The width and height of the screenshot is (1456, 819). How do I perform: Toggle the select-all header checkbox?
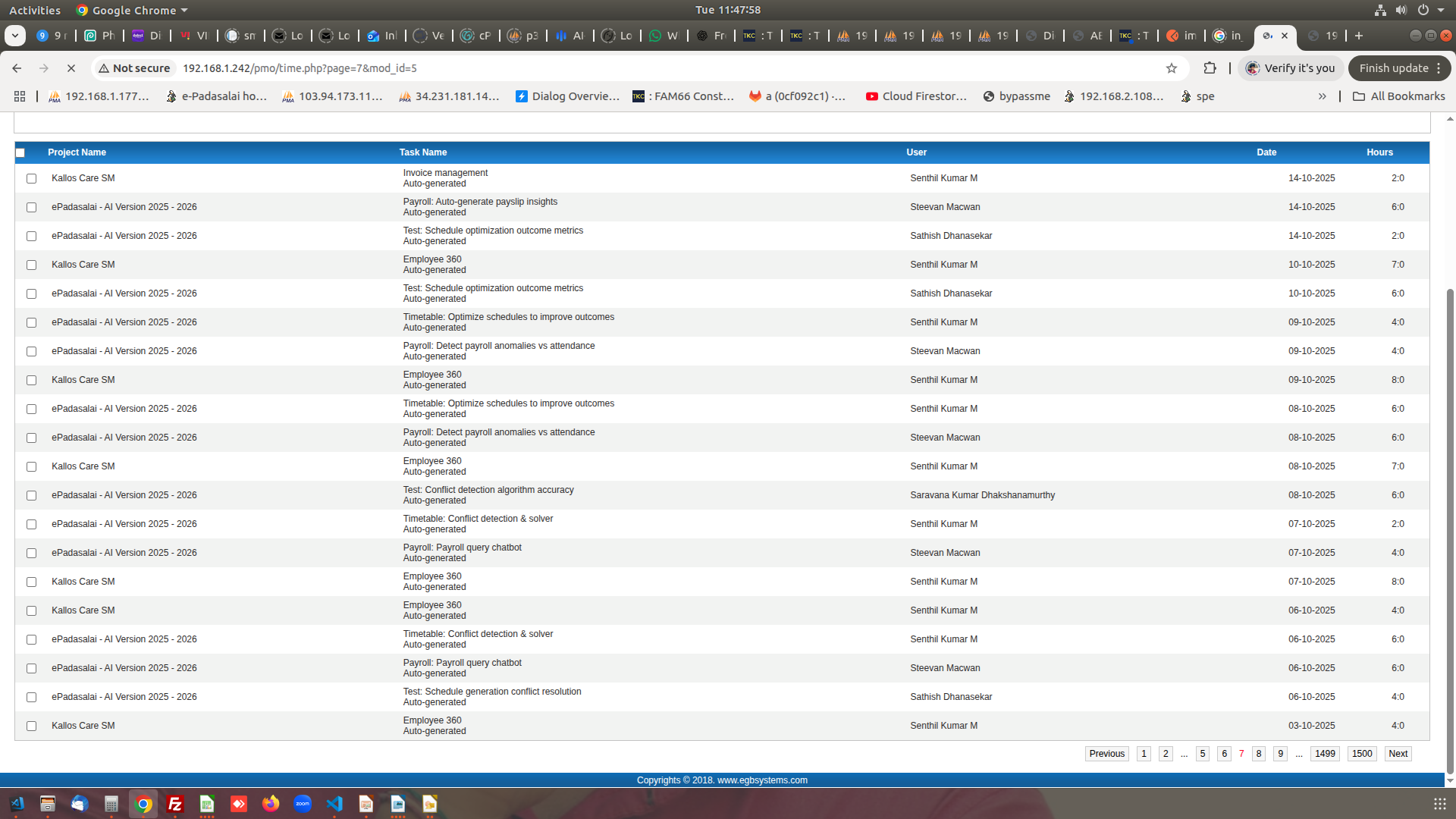[20, 152]
